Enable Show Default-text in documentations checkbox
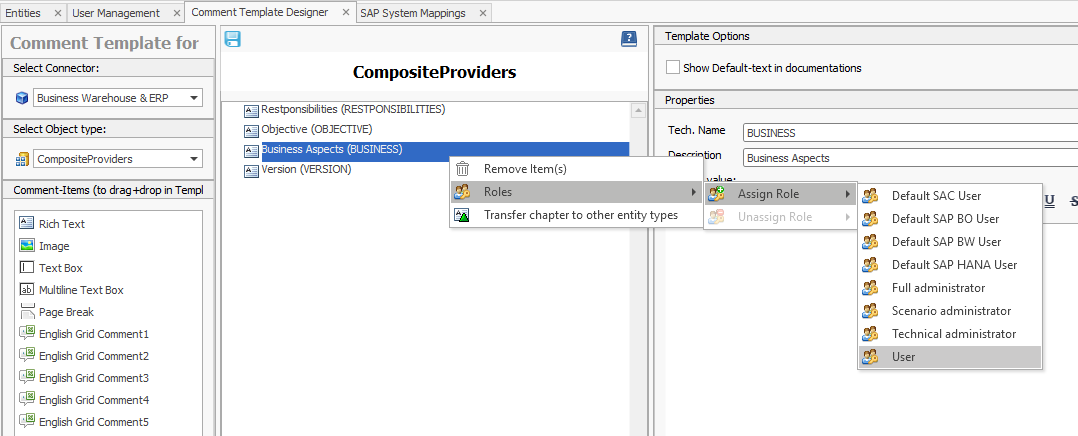The width and height of the screenshot is (1078, 436). tap(673, 68)
